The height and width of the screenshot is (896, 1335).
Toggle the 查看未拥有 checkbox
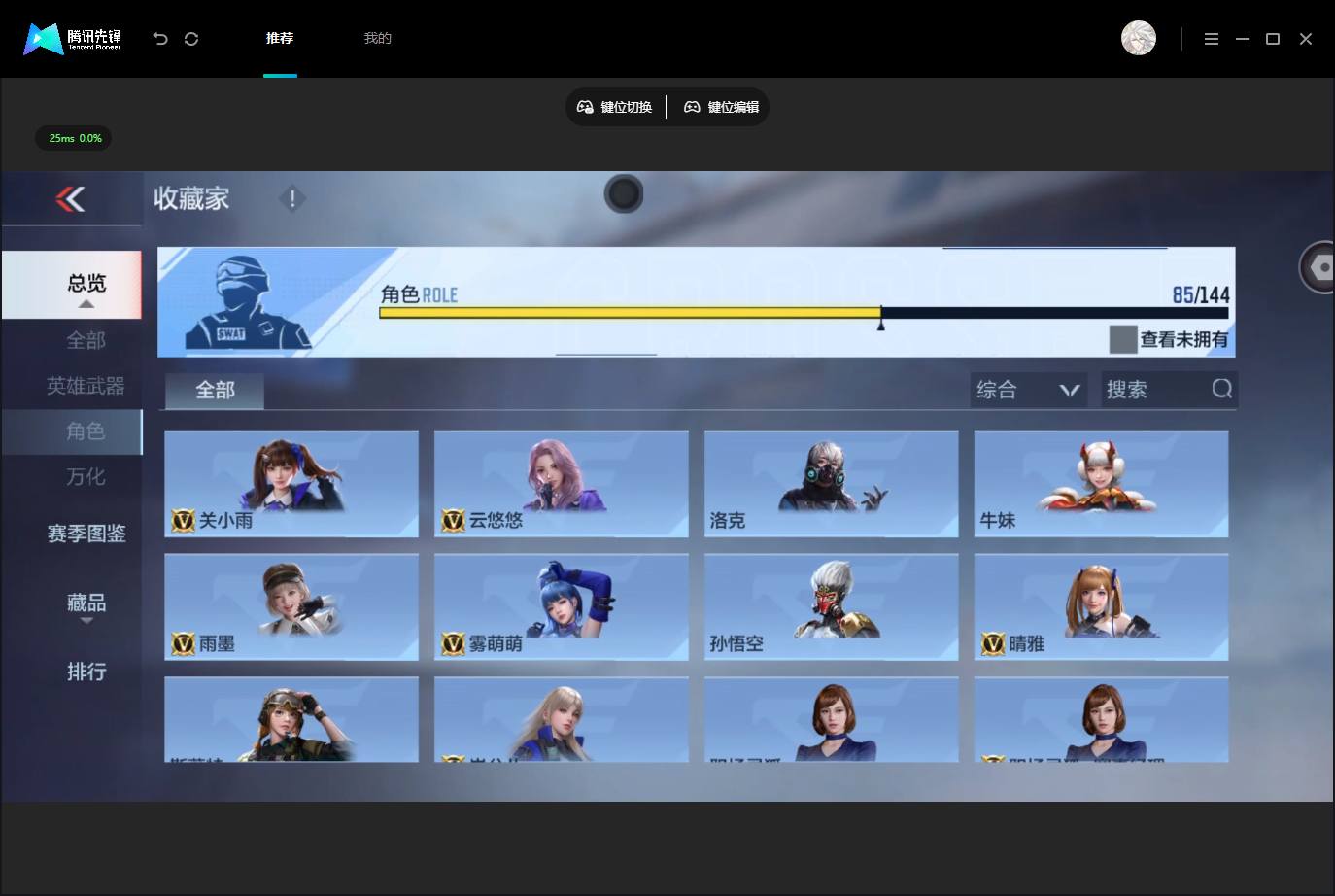click(x=1123, y=339)
